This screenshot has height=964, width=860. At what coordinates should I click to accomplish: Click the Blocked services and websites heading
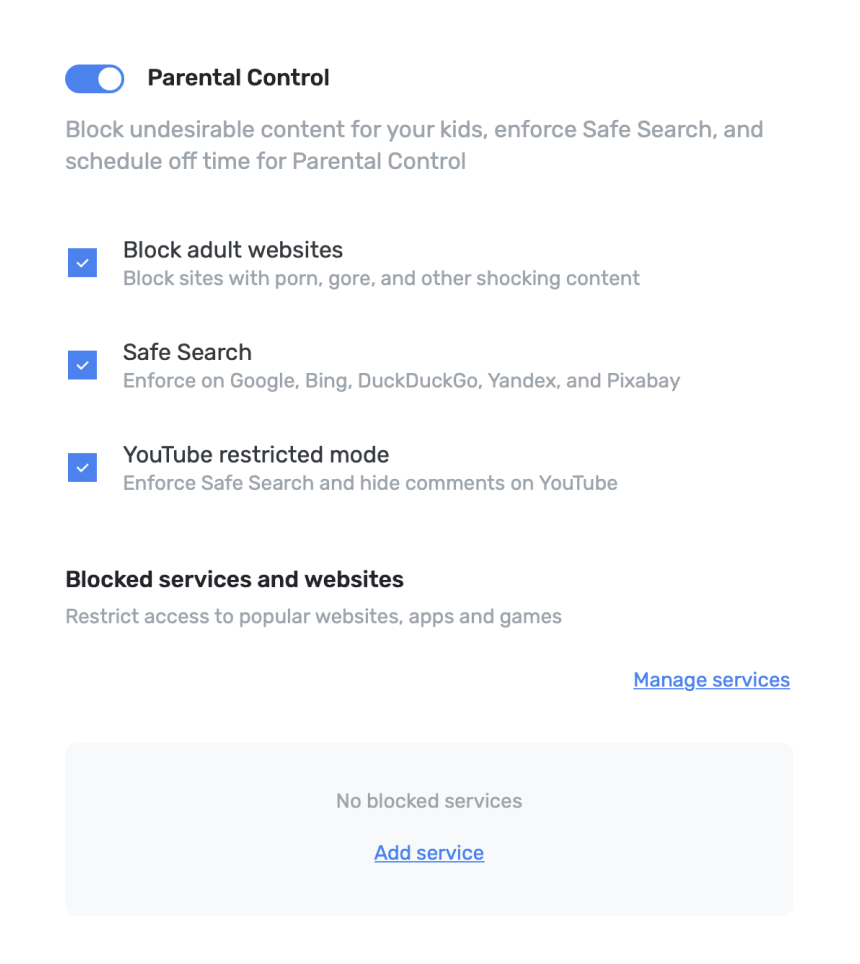[x=234, y=579]
